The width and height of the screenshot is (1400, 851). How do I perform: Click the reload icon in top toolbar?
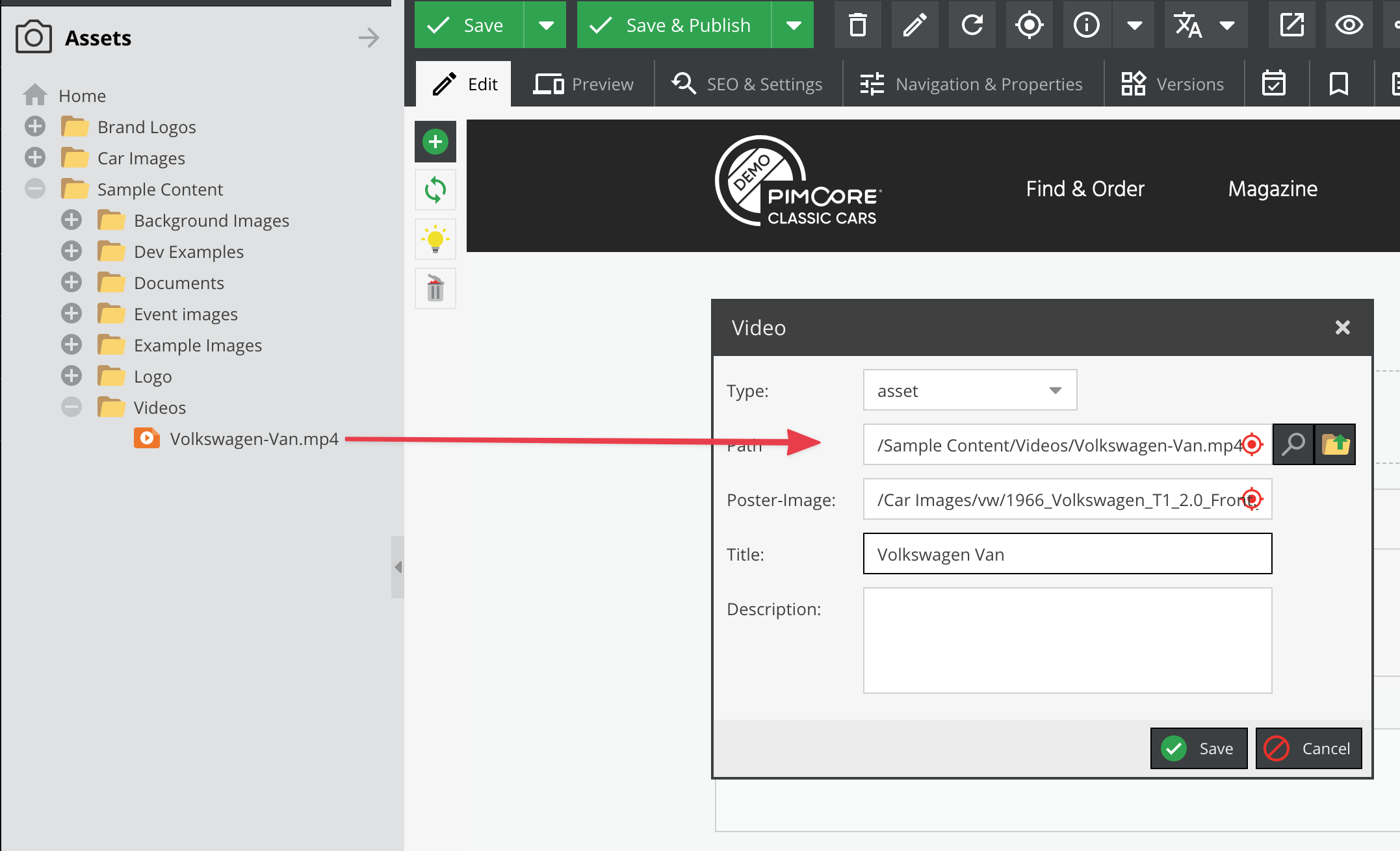[x=972, y=25]
